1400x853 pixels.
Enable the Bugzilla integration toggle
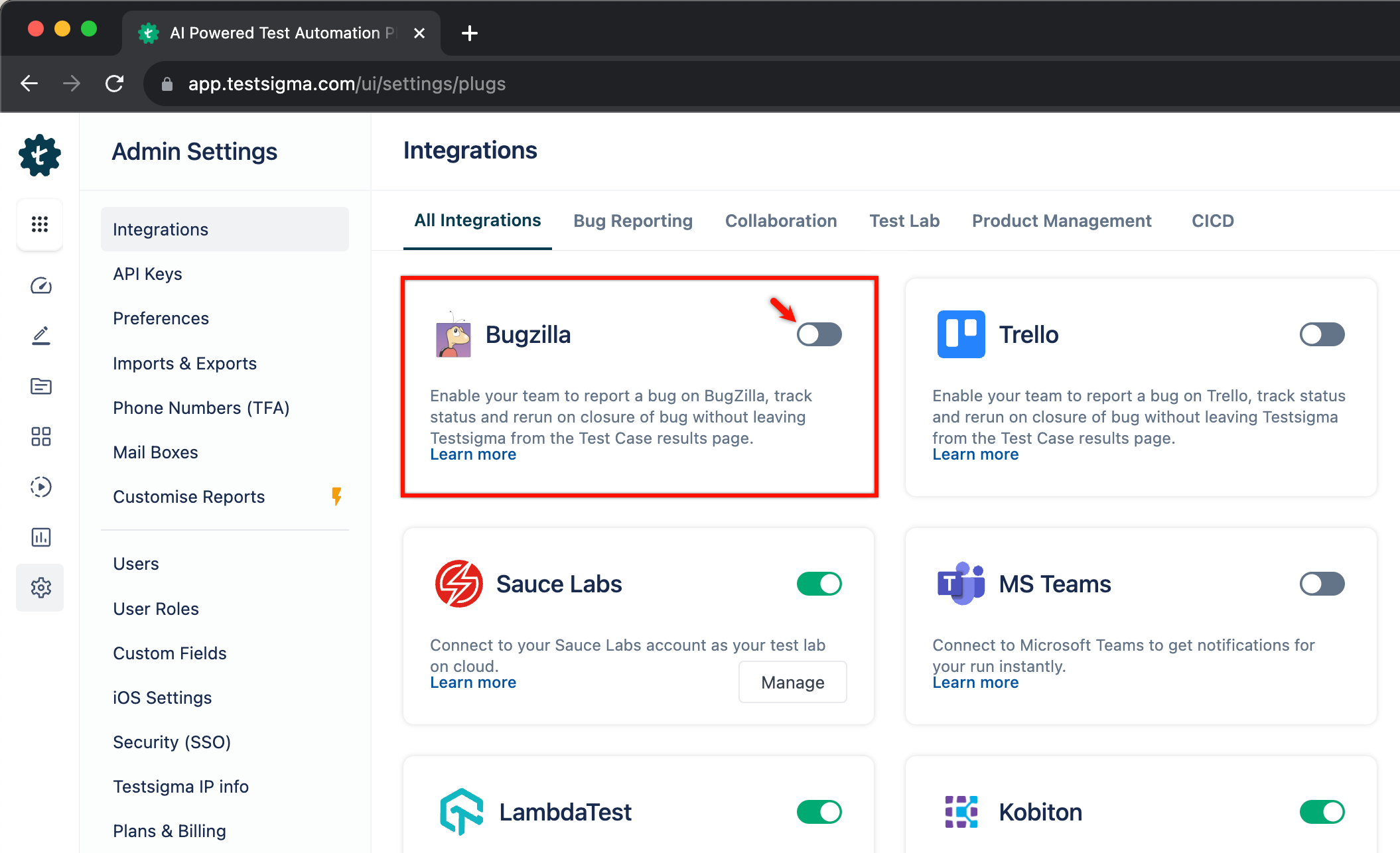click(x=819, y=334)
